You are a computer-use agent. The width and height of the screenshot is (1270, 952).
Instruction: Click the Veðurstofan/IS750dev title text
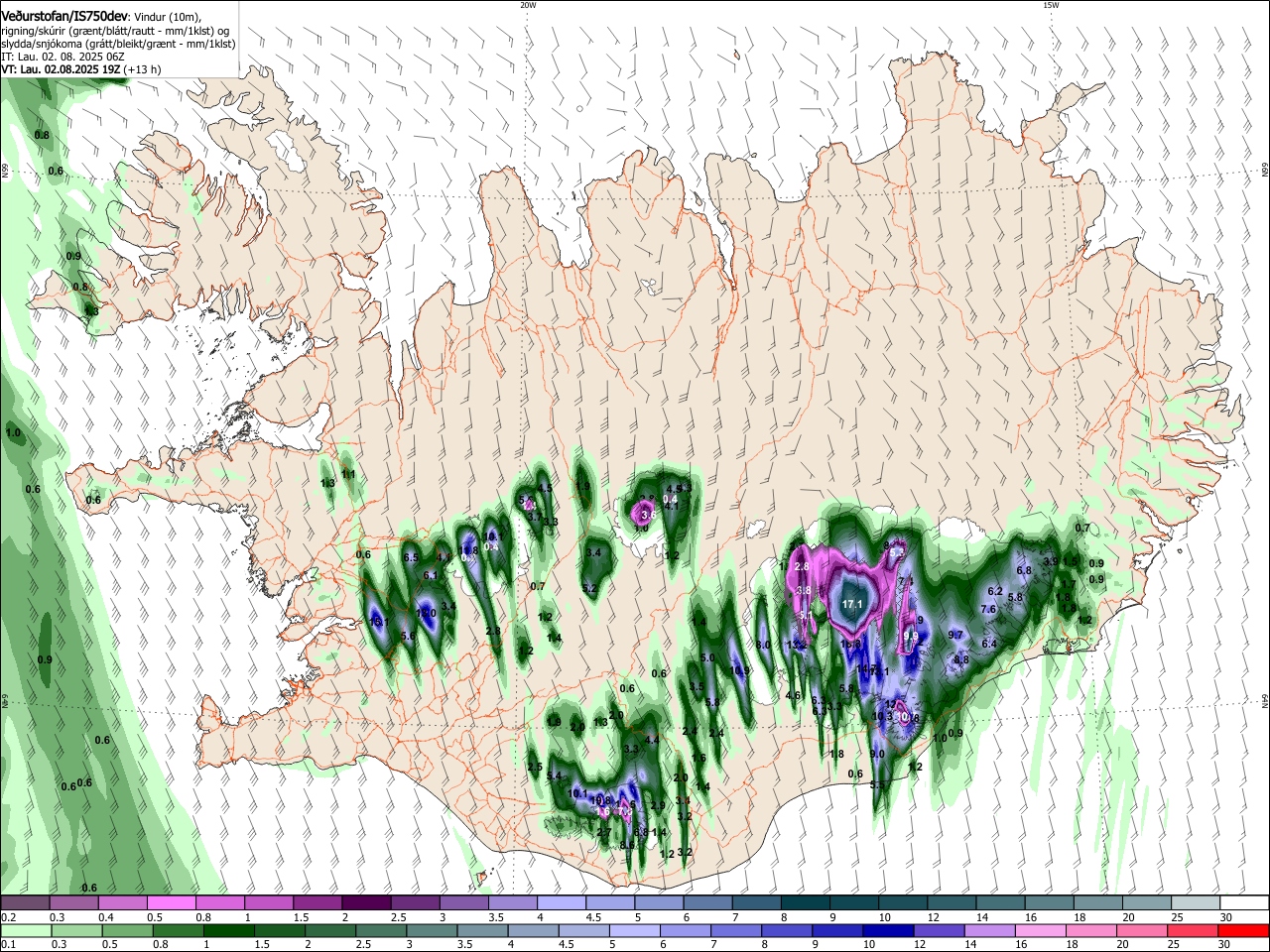pos(64,15)
